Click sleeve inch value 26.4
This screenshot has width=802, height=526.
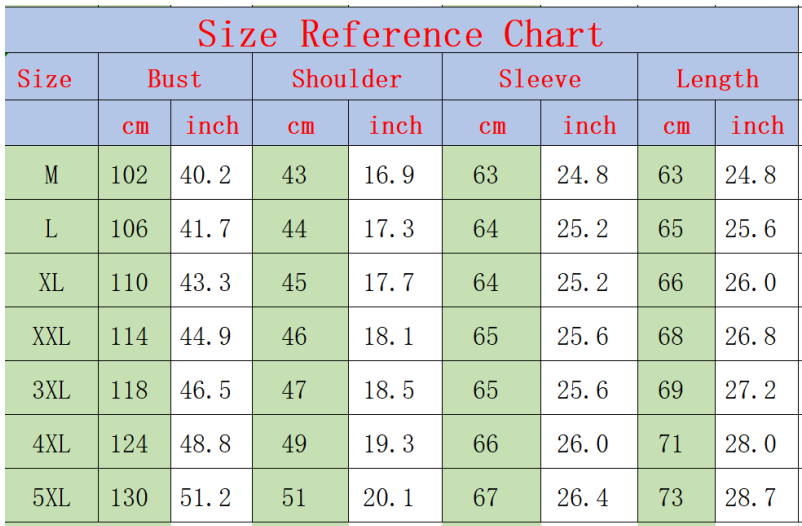coord(583,497)
